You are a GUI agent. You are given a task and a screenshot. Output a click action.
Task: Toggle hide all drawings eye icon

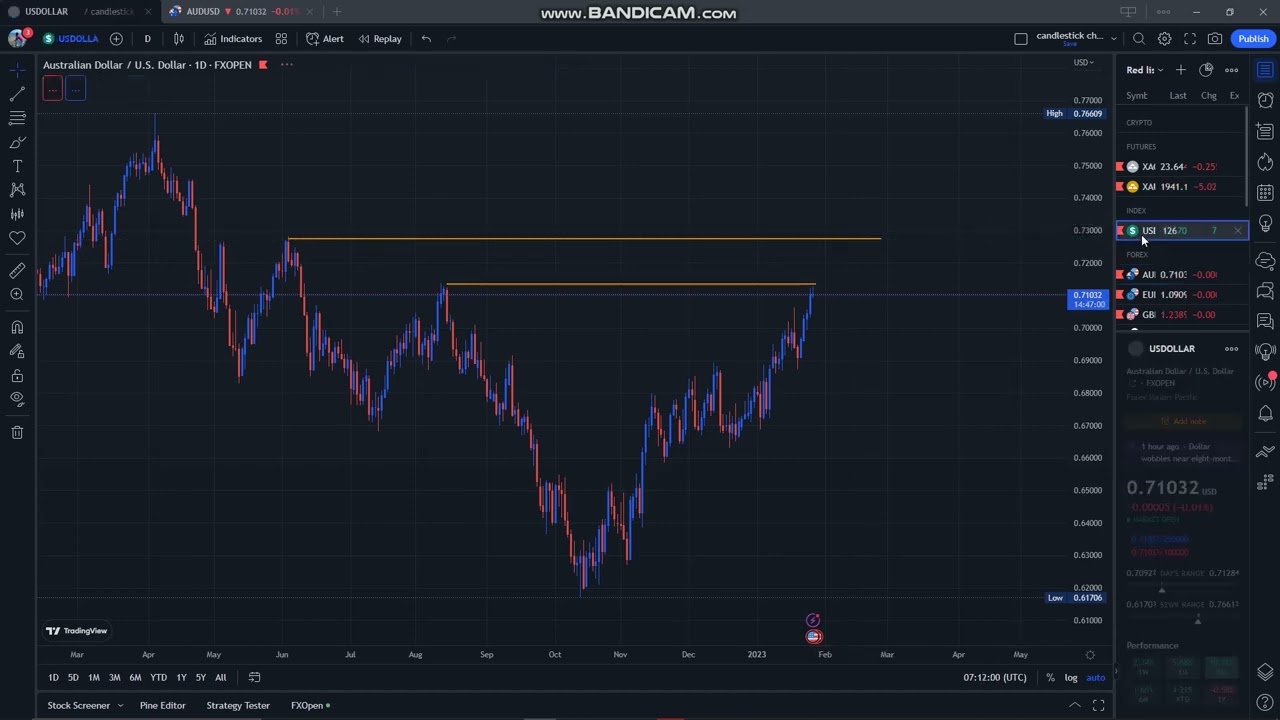[x=17, y=399]
